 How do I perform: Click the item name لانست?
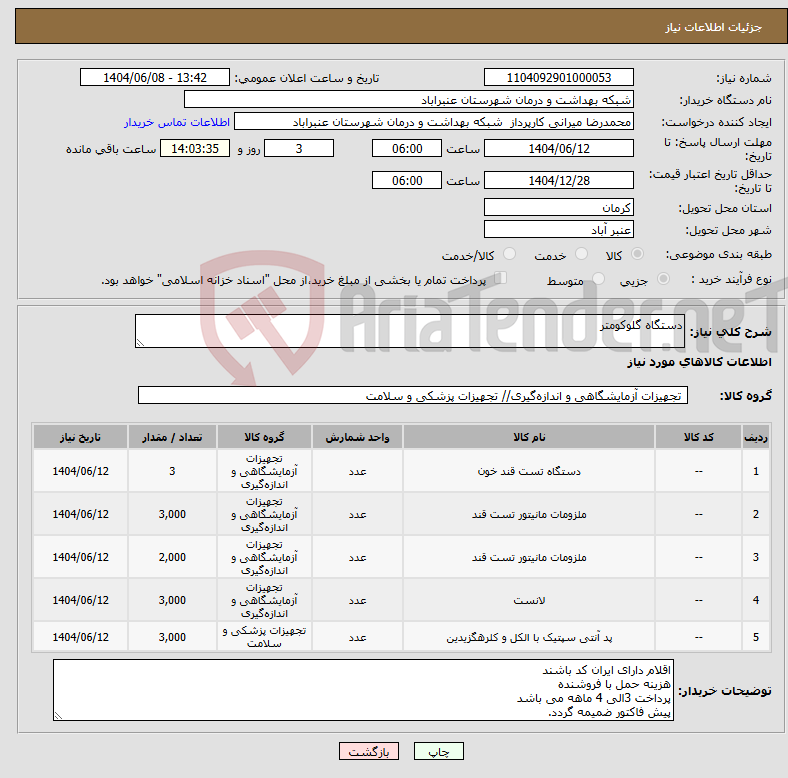tap(529, 600)
